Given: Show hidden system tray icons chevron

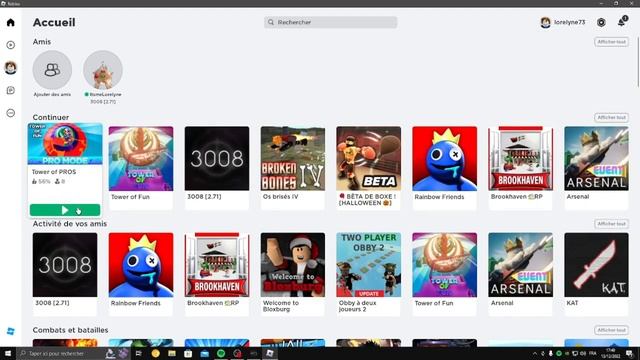Looking at the screenshot, I should (x=535, y=353).
